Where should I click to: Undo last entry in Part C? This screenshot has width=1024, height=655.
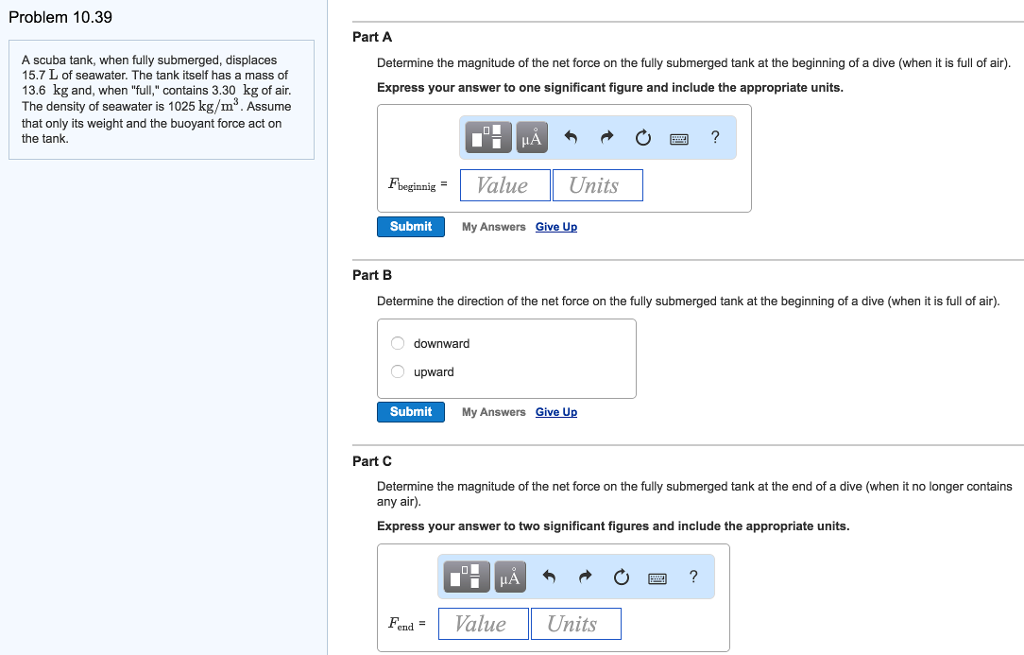pos(549,577)
